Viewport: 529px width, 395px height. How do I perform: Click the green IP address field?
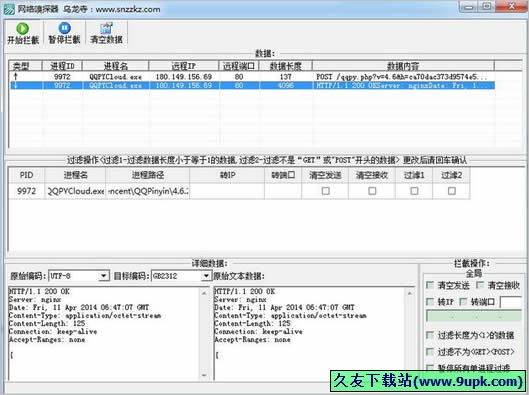click(x=474, y=316)
